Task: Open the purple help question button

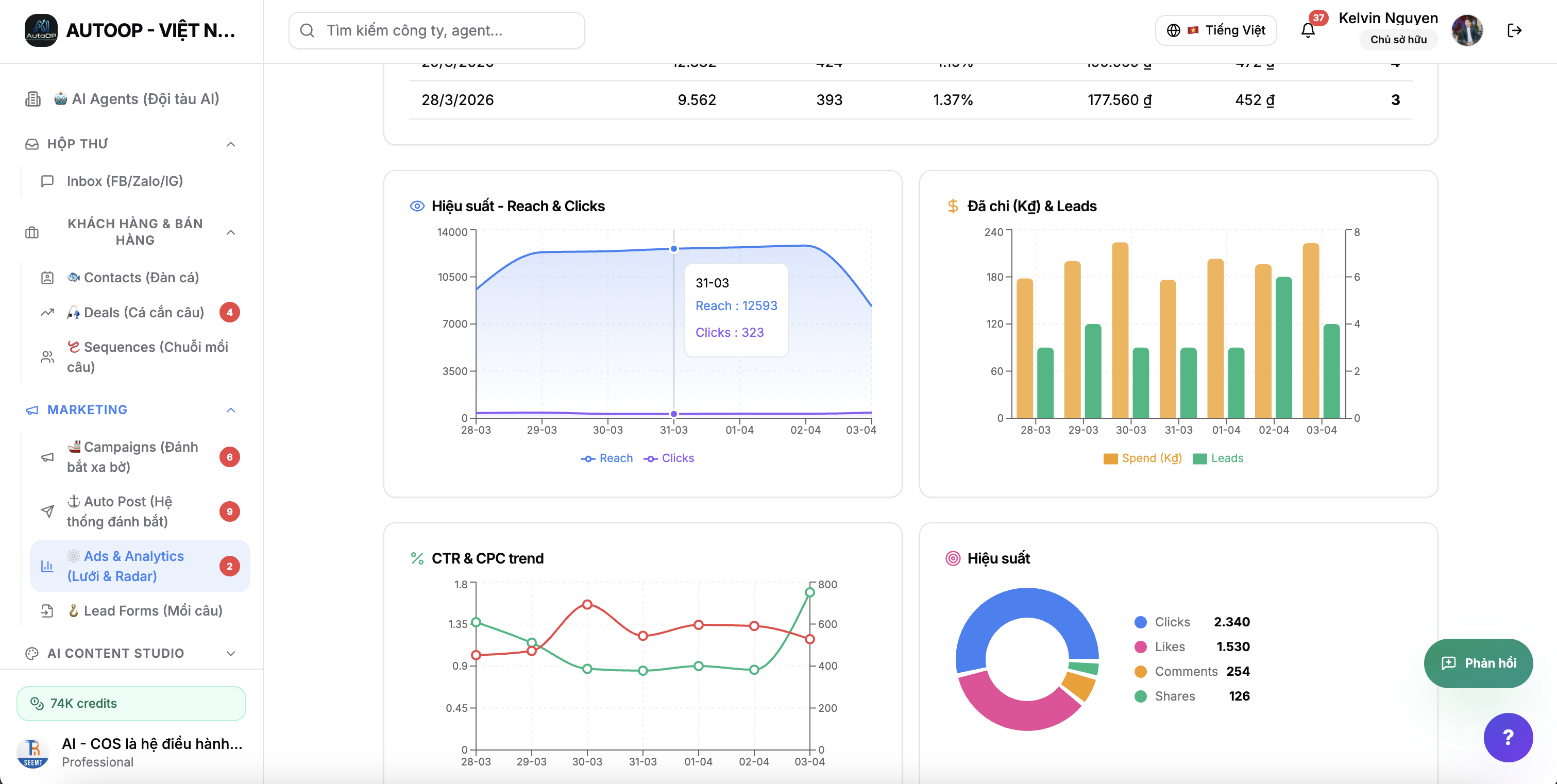Action: [x=1508, y=737]
